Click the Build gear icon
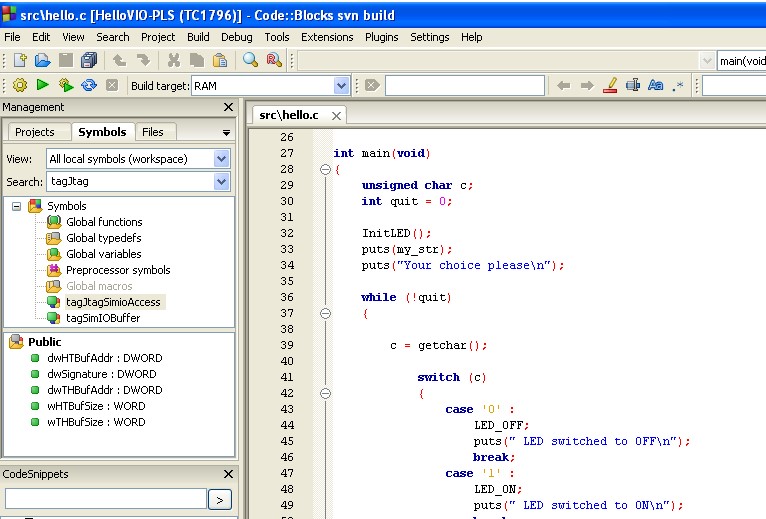766x519 pixels. click(20, 86)
